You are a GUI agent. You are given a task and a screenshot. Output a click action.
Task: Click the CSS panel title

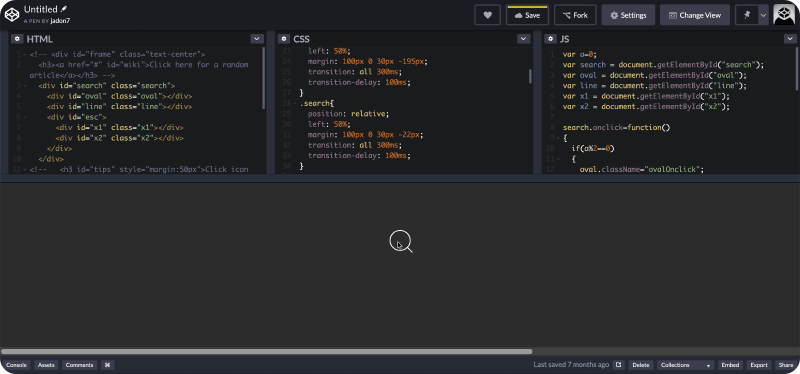(x=302, y=39)
